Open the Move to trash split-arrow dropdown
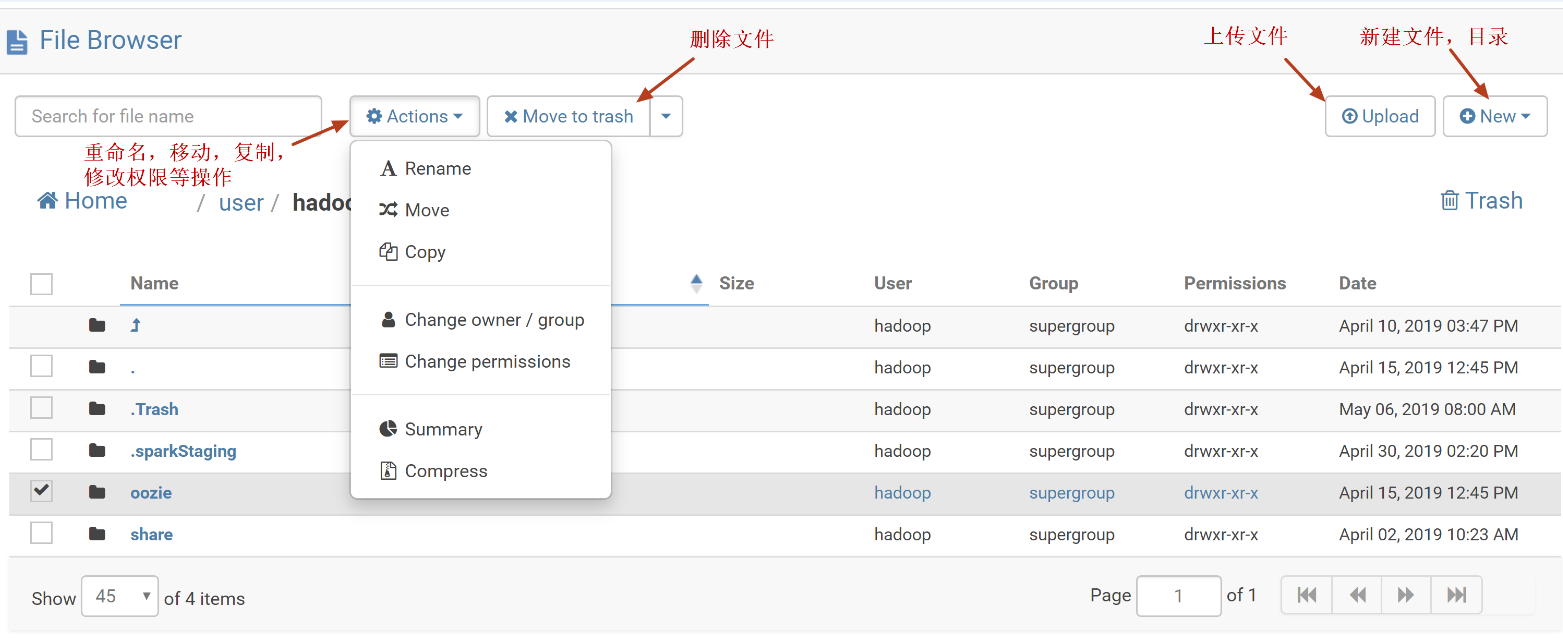This screenshot has width=1563, height=638. tap(666, 116)
